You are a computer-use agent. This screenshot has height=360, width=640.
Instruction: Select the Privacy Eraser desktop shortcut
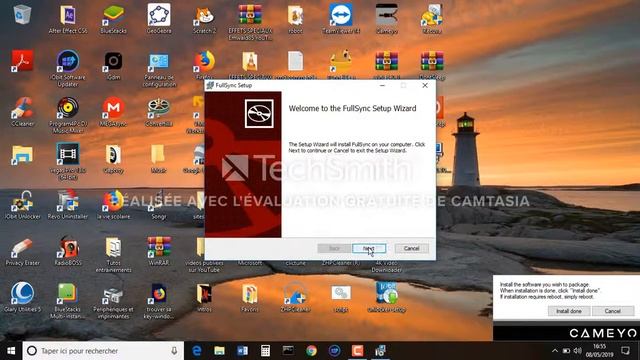[x=22, y=251]
